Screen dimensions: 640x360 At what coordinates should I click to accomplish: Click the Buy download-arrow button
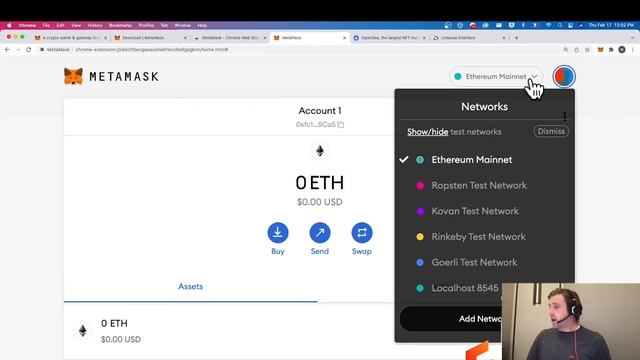tap(278, 233)
